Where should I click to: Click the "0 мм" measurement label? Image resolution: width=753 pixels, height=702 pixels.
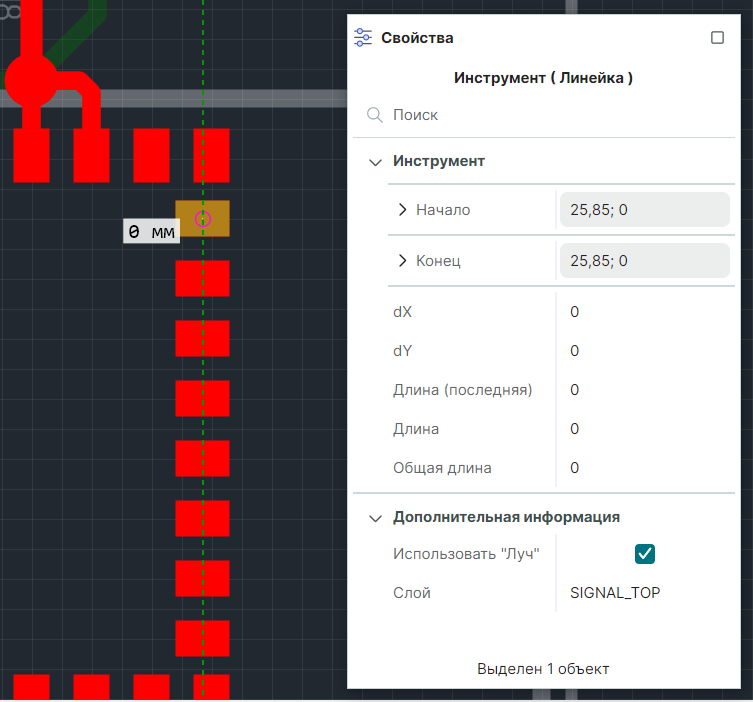click(x=151, y=232)
